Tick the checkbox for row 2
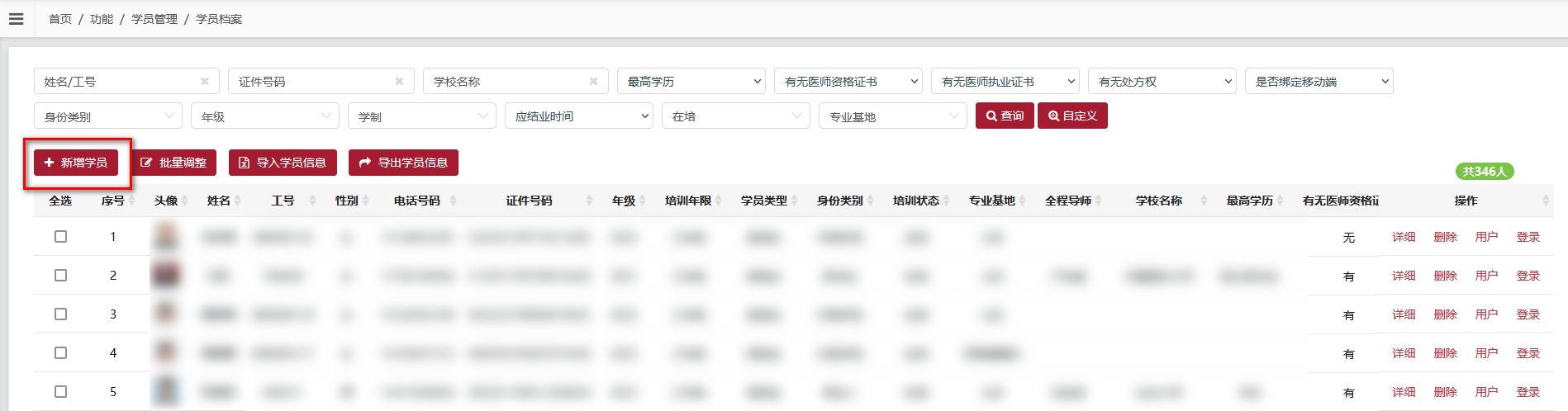This screenshot has width=1568, height=411. (60, 276)
